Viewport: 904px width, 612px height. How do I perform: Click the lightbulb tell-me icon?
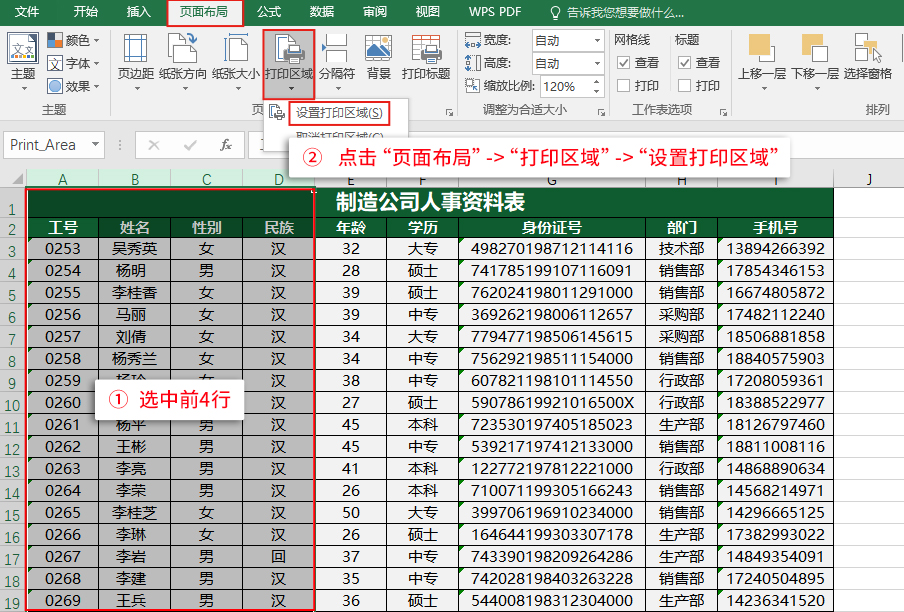(x=555, y=13)
